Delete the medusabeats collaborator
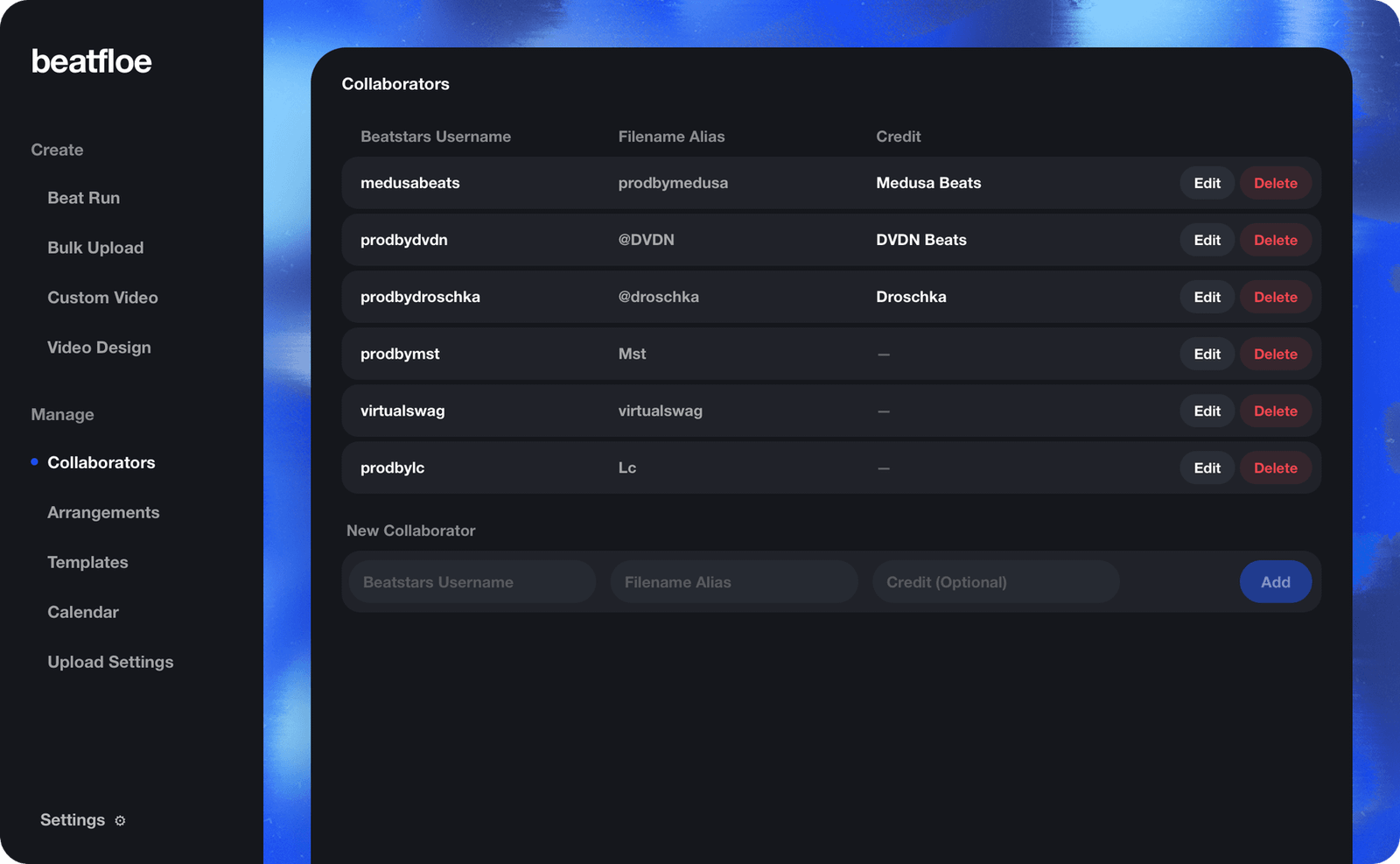This screenshot has width=1400, height=864. [x=1276, y=183]
